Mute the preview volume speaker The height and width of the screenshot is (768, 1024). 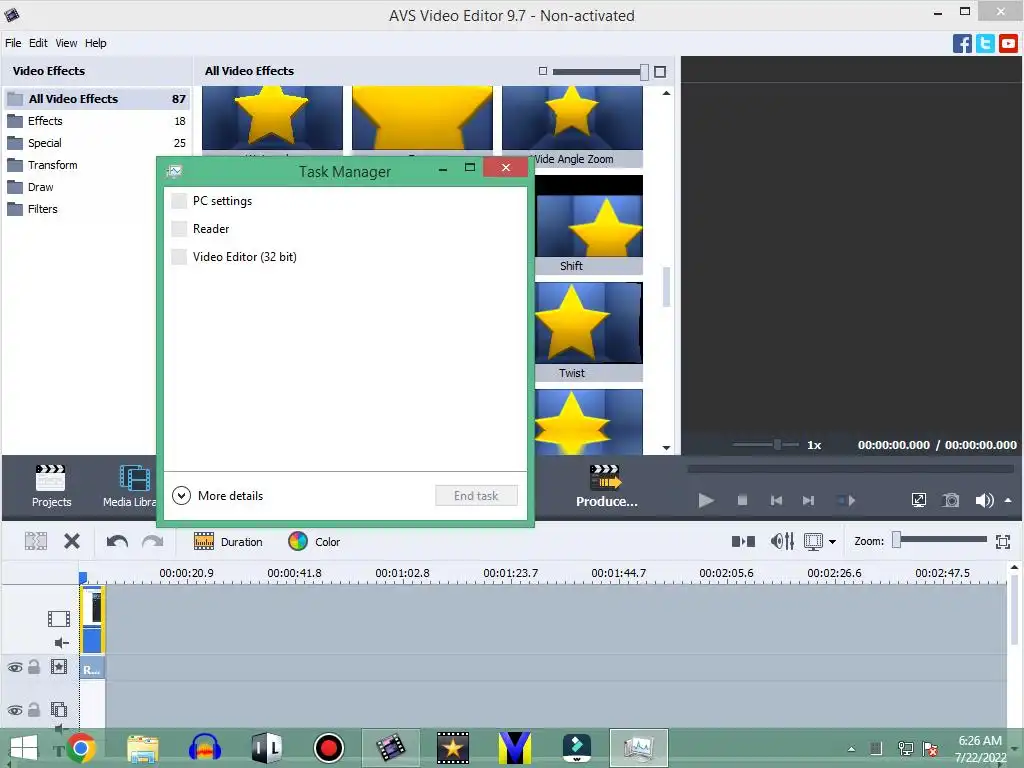click(x=984, y=500)
